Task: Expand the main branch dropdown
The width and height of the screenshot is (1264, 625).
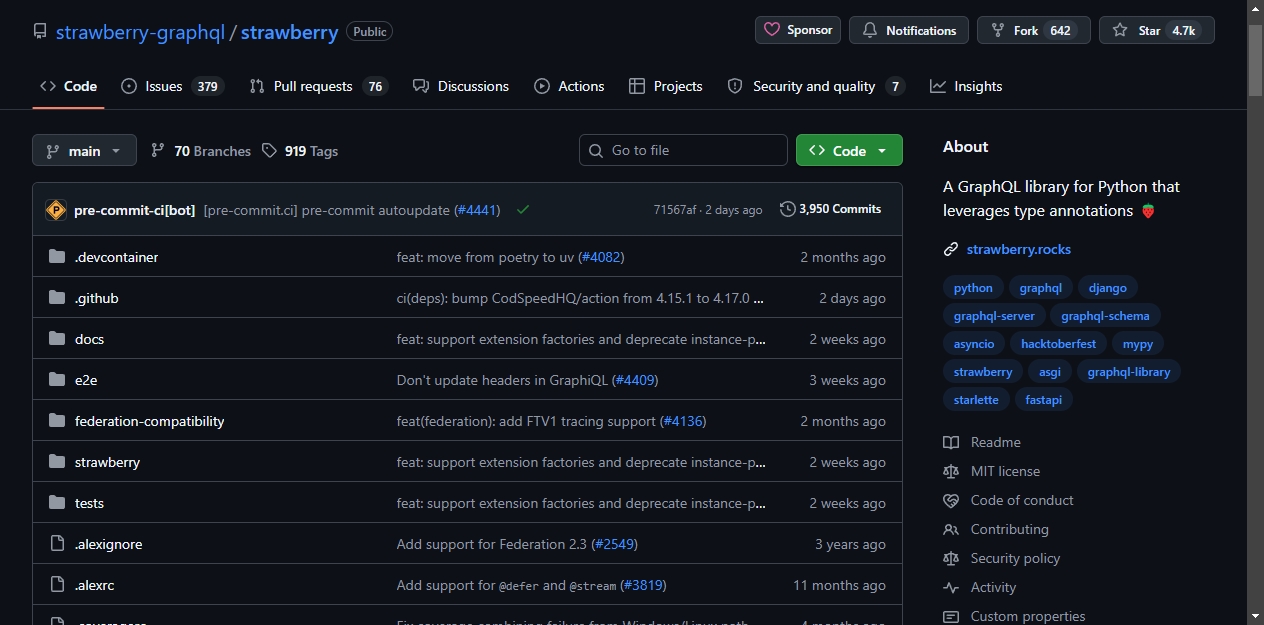Action: tap(84, 150)
